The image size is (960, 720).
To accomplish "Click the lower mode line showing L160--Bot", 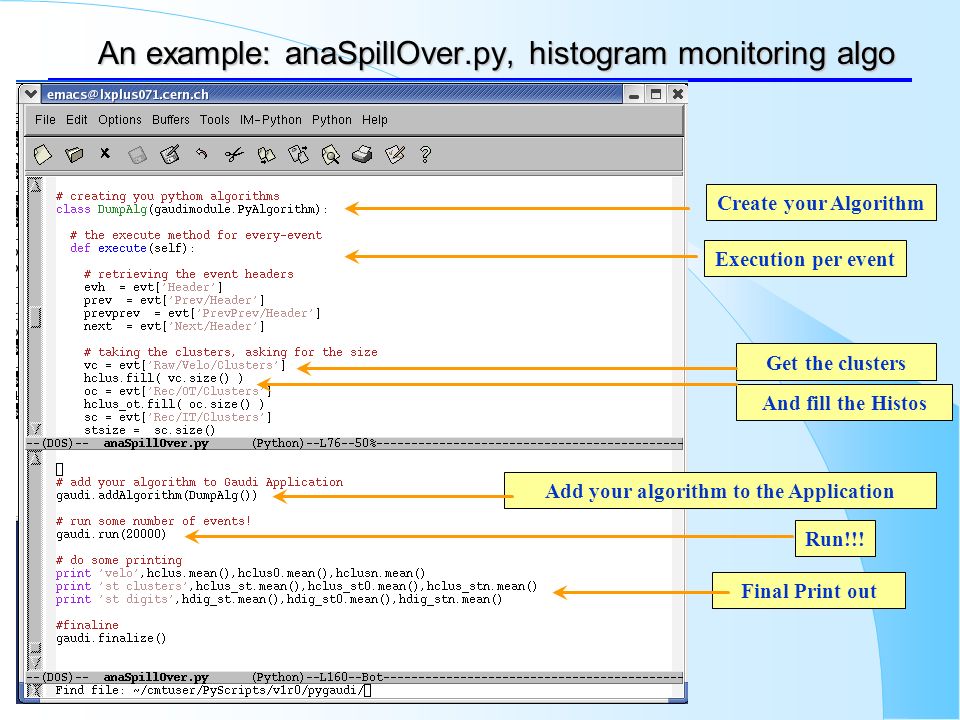I will 354,677.
